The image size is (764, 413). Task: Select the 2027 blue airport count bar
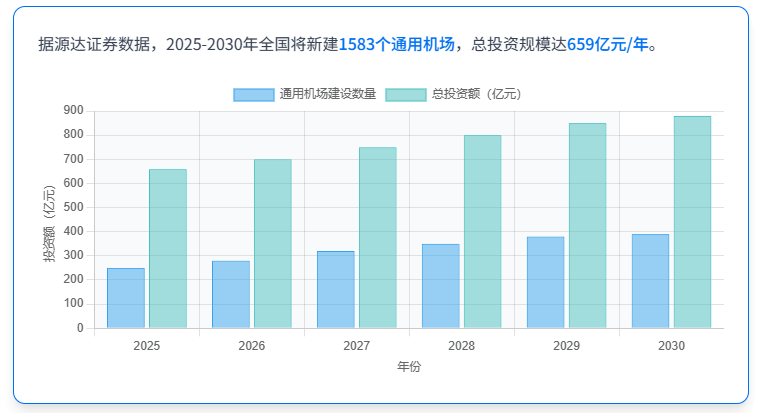336,290
